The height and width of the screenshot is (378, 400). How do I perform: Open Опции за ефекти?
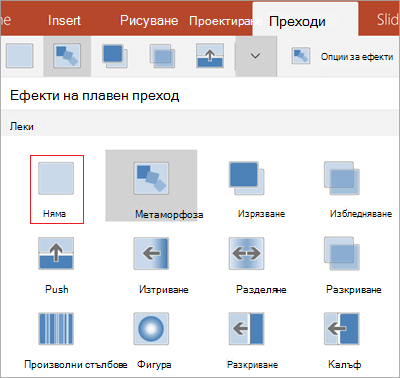[343, 56]
